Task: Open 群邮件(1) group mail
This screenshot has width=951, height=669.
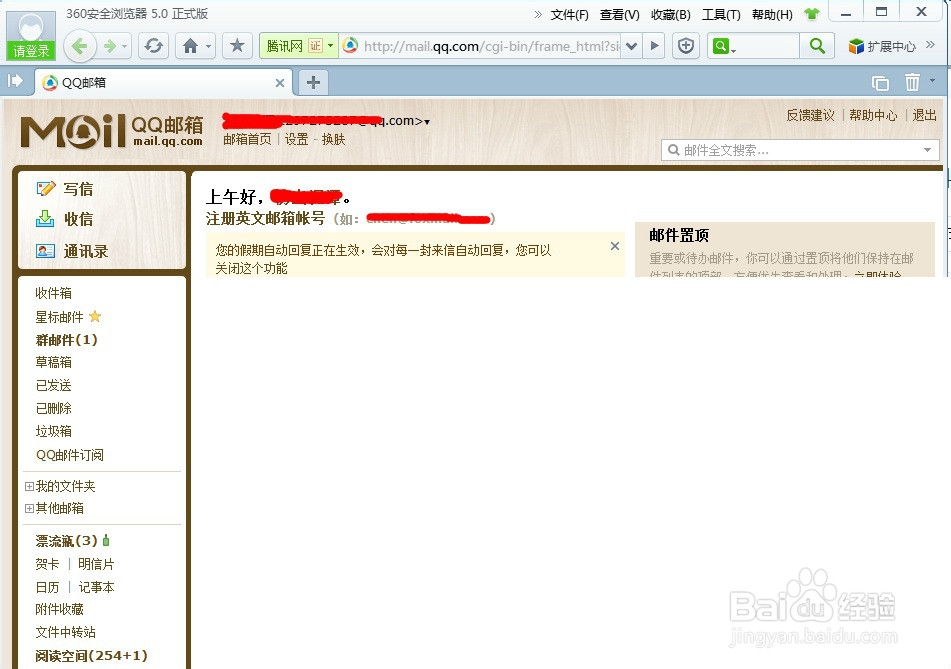Action: click(66, 340)
